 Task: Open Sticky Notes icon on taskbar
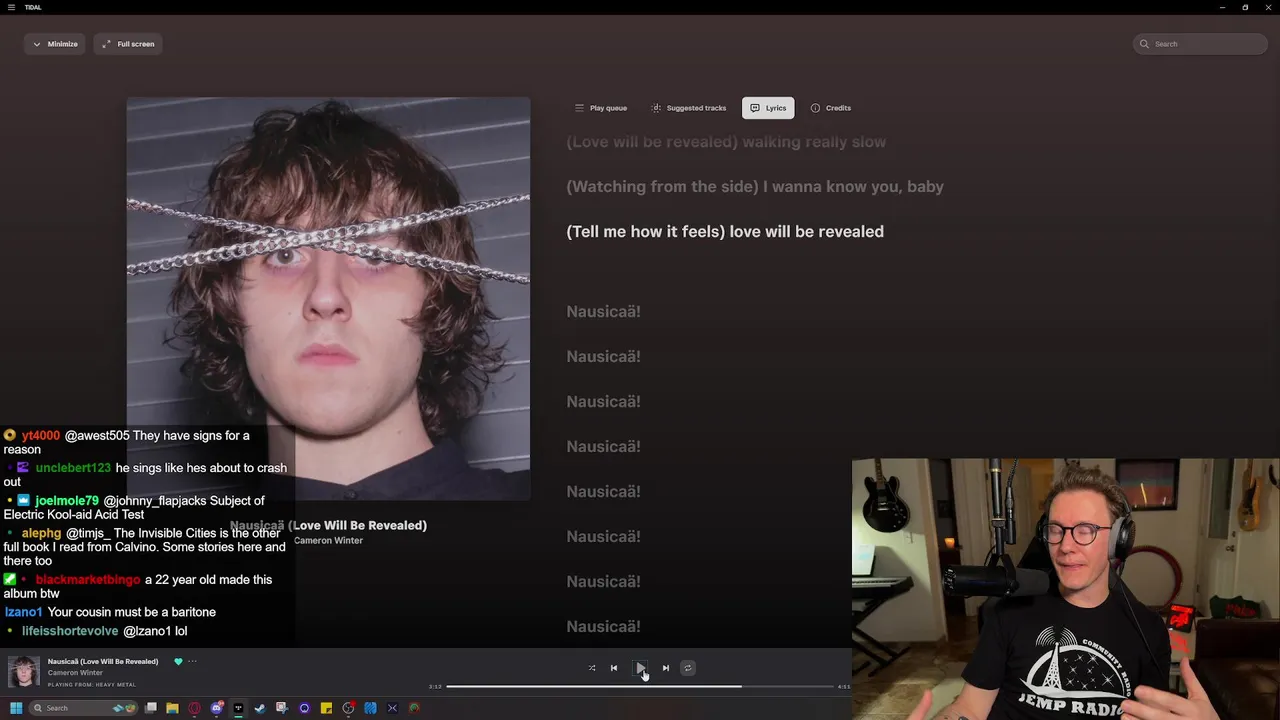(x=326, y=708)
